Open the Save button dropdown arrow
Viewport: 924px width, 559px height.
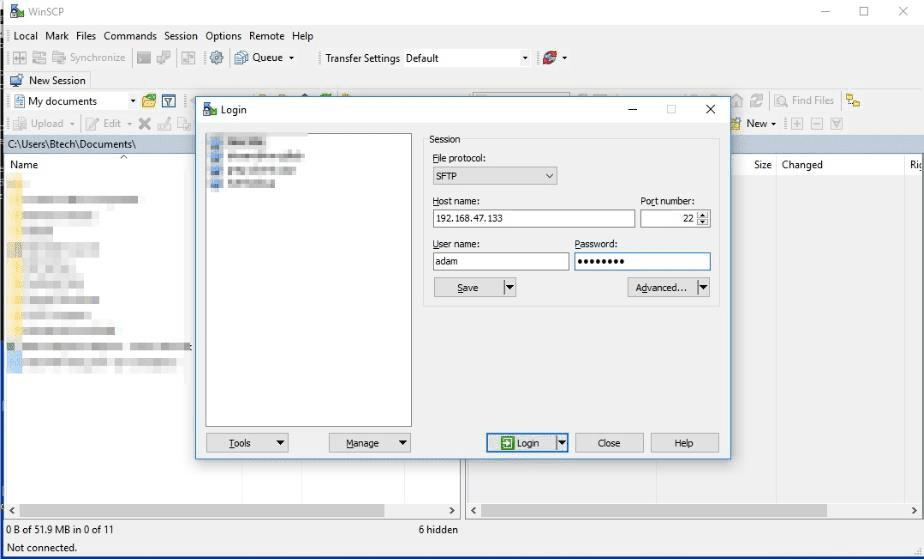point(510,287)
